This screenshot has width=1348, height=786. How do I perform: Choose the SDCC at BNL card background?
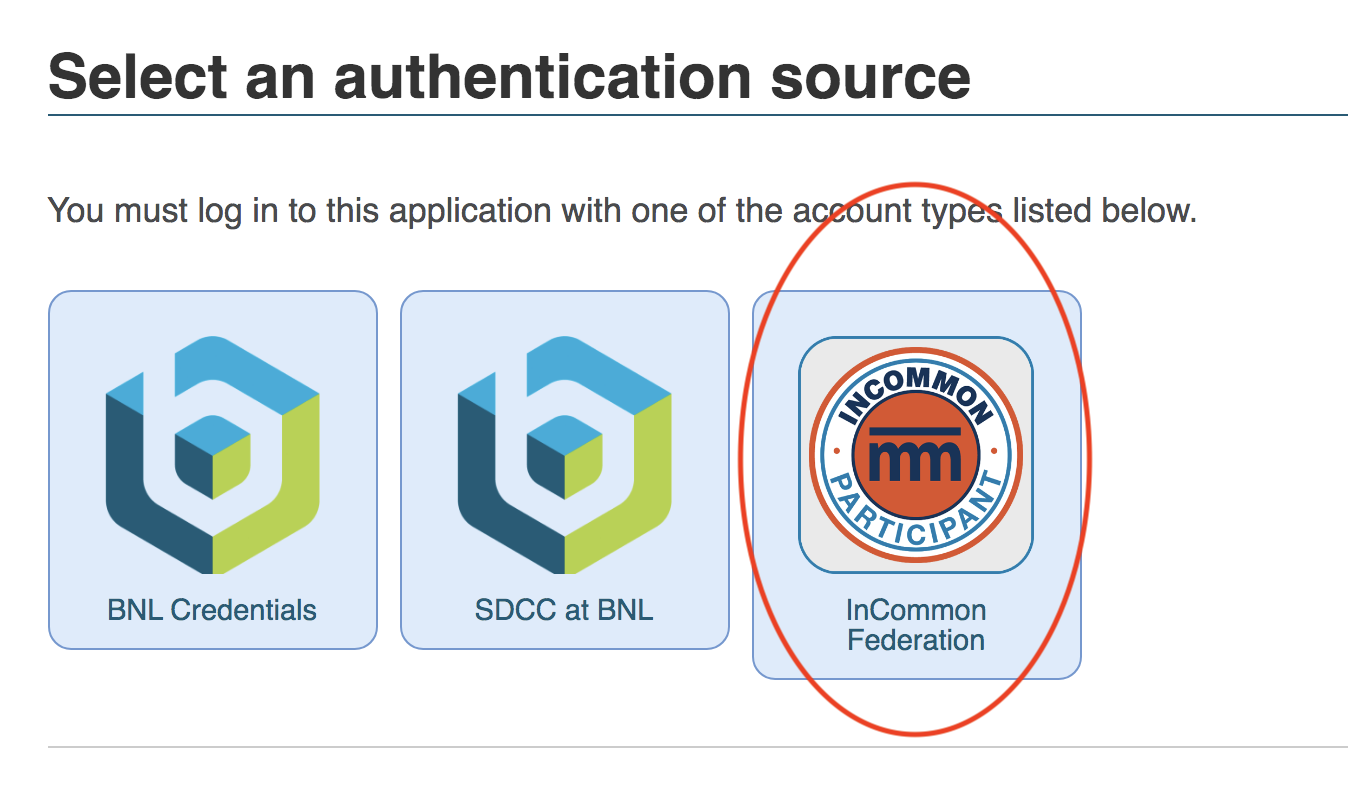point(565,470)
